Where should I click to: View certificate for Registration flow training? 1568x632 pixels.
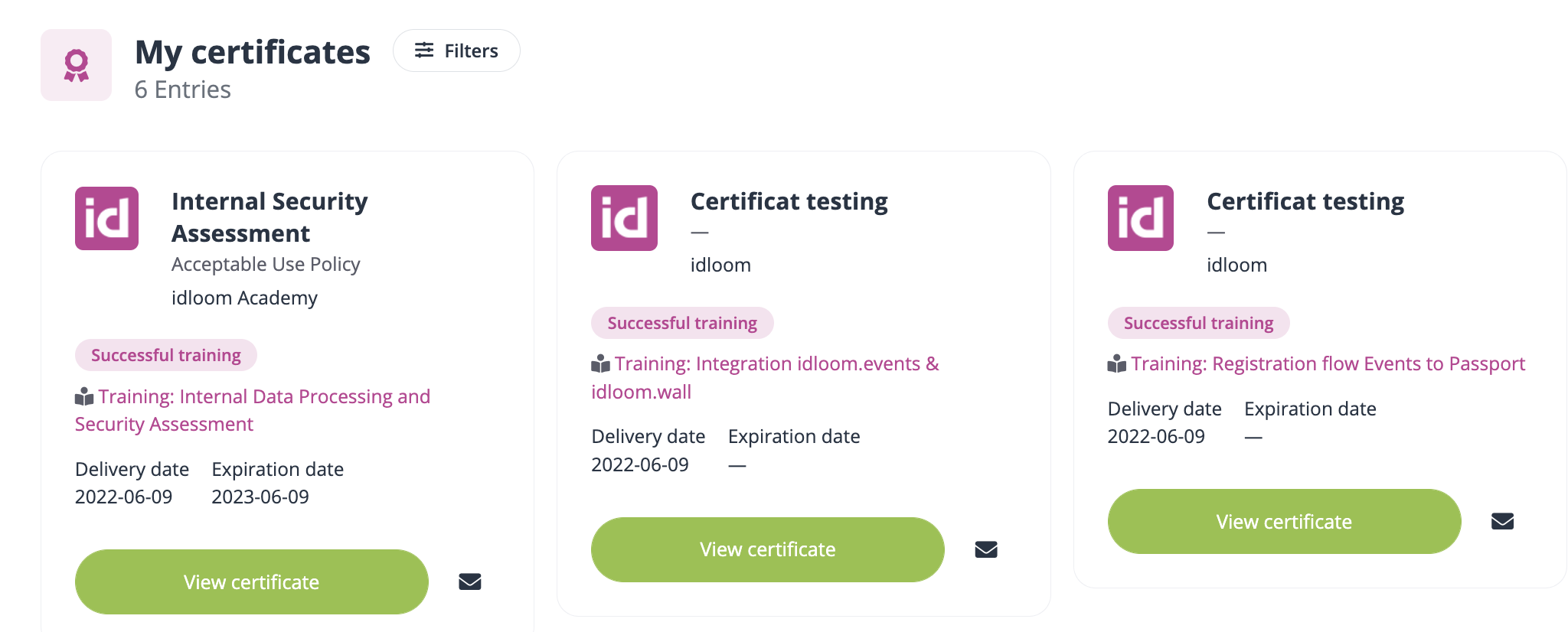pyautogui.click(x=1284, y=521)
